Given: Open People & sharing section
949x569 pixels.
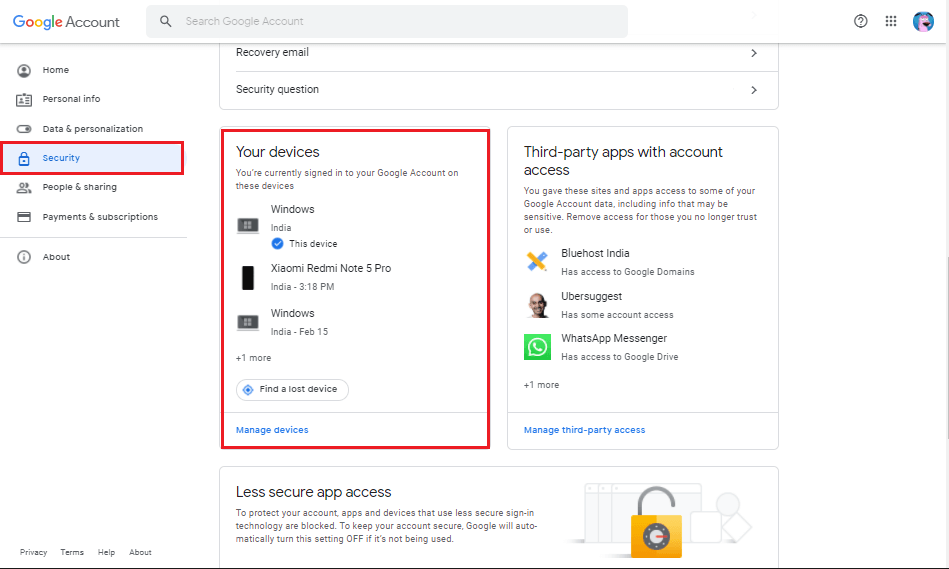Looking at the screenshot, I should (x=79, y=187).
